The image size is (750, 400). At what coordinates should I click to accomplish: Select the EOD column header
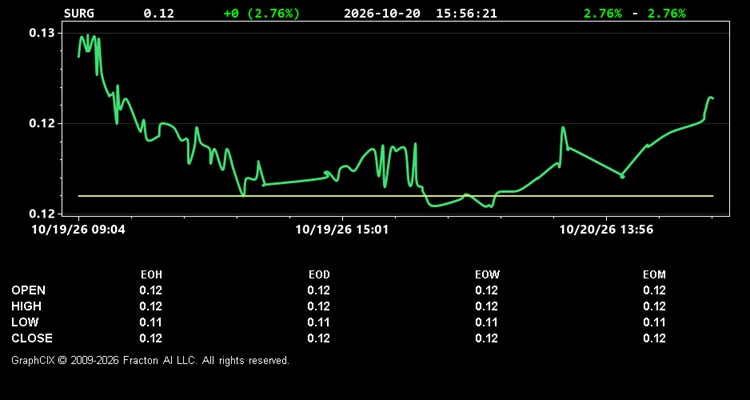point(319,275)
